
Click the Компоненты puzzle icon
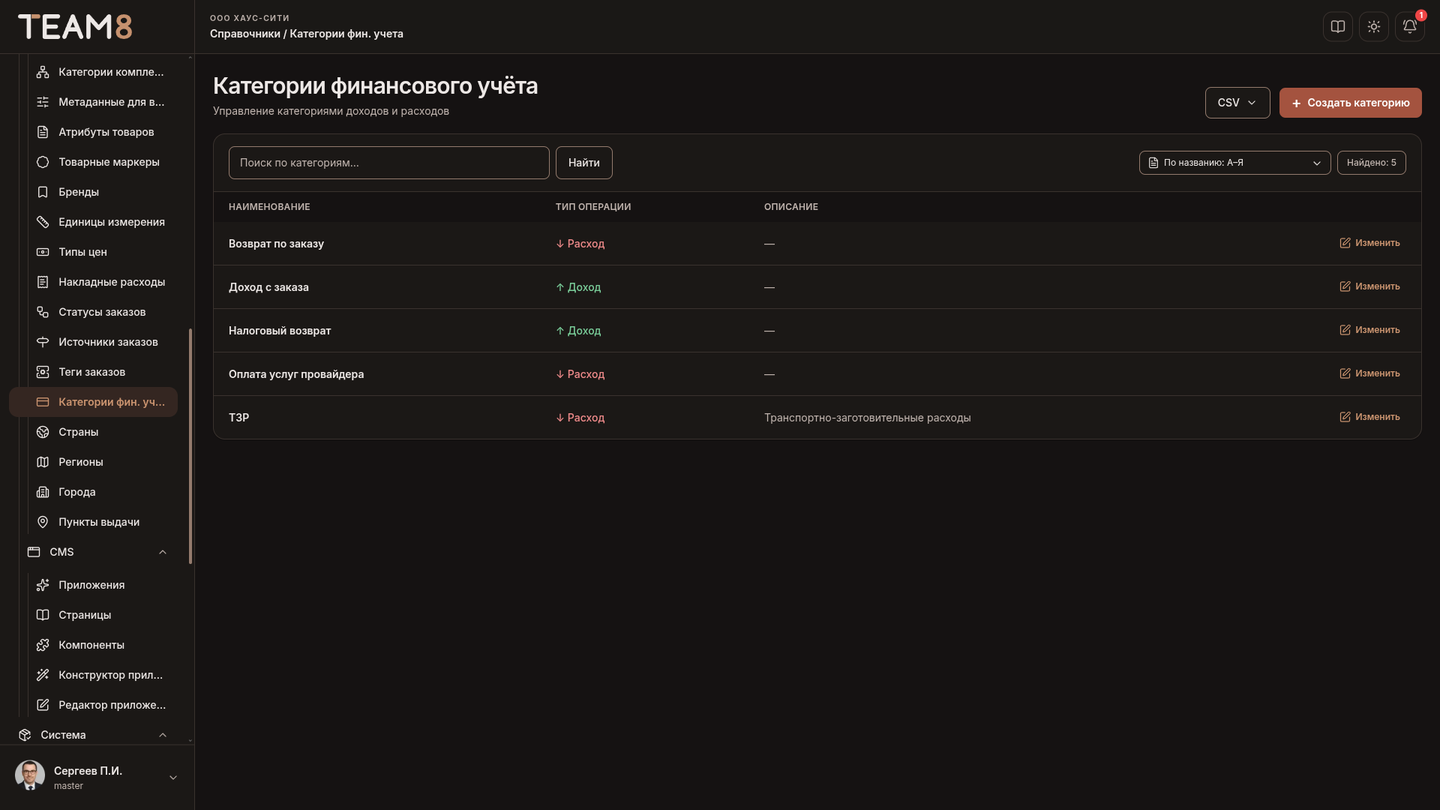click(x=43, y=645)
